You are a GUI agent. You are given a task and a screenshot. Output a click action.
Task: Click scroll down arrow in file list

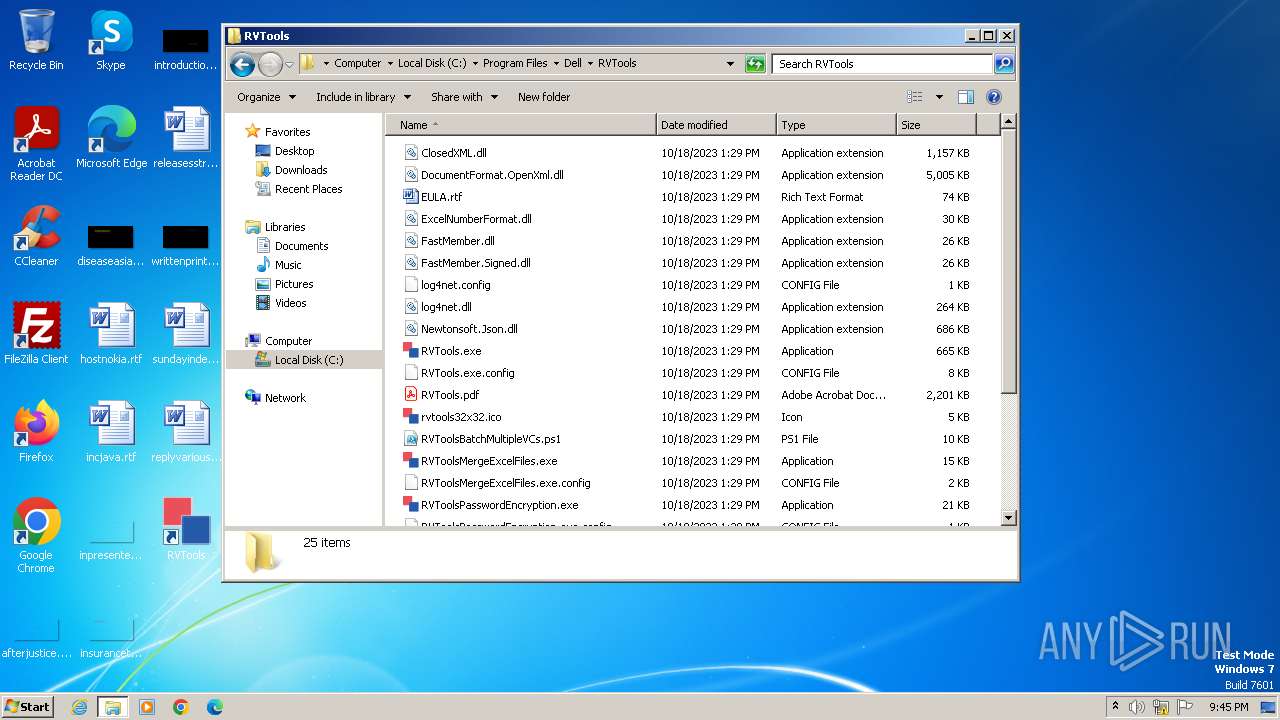pyautogui.click(x=1008, y=518)
